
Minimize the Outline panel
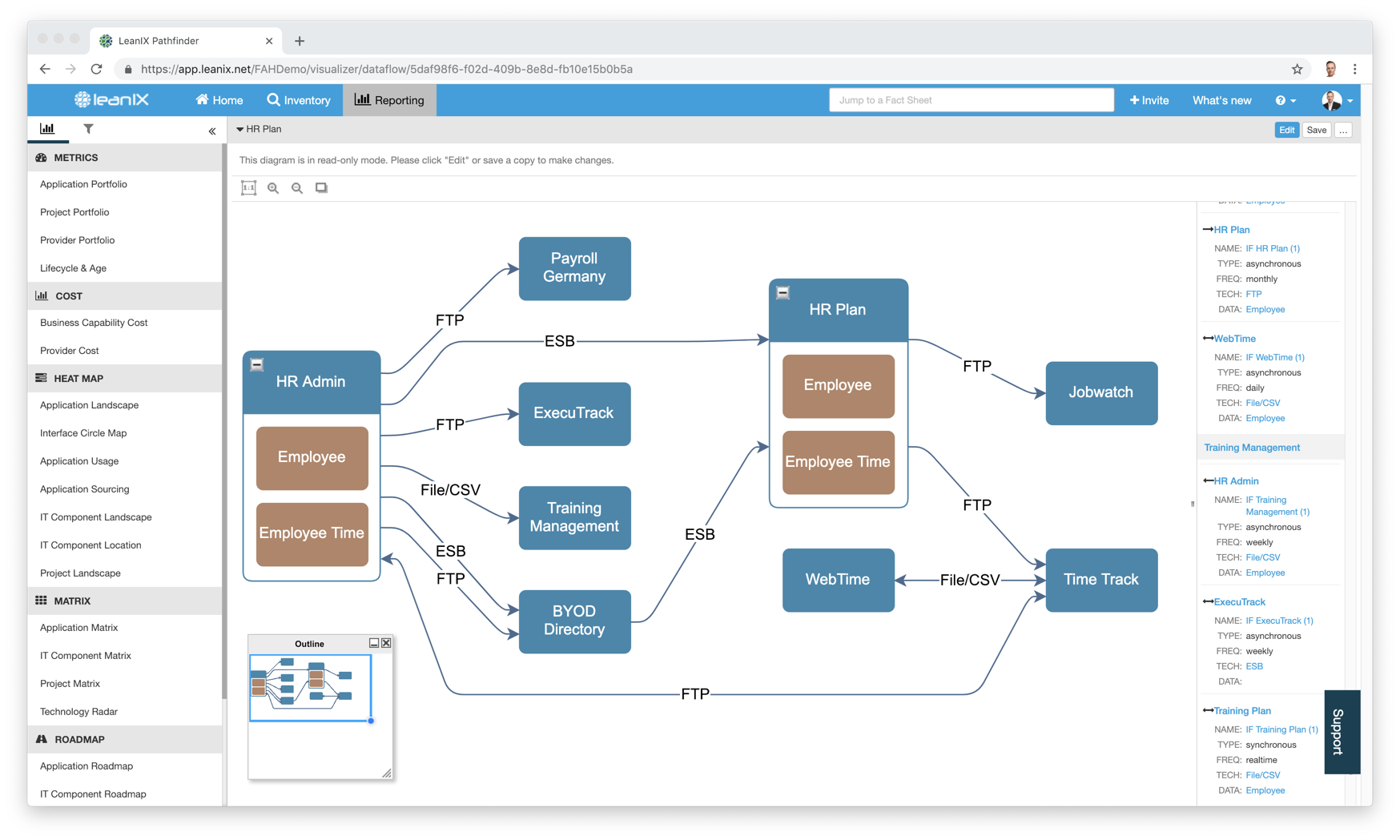[x=373, y=643]
